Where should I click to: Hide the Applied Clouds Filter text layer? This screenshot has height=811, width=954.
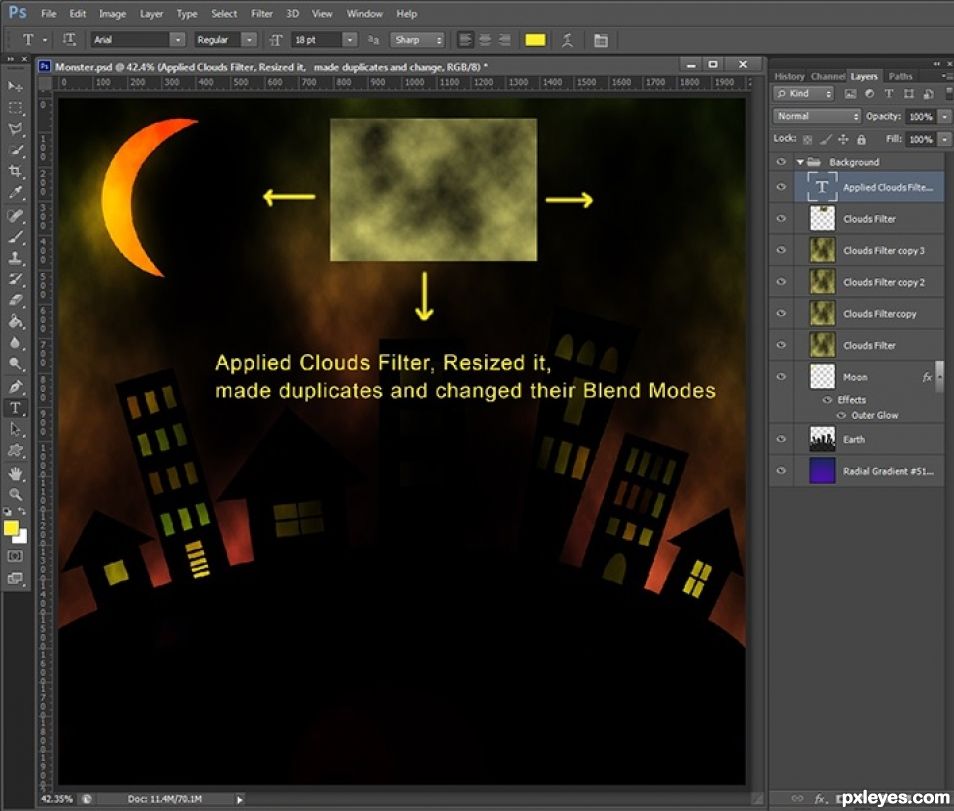pyautogui.click(x=781, y=187)
